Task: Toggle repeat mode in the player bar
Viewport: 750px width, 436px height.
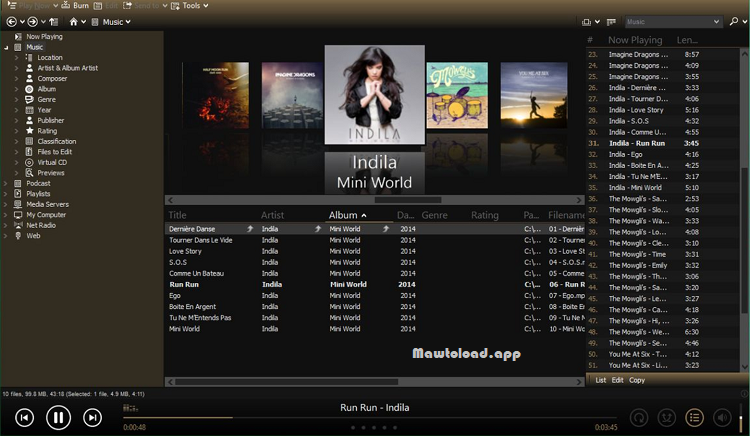Action: click(639, 418)
